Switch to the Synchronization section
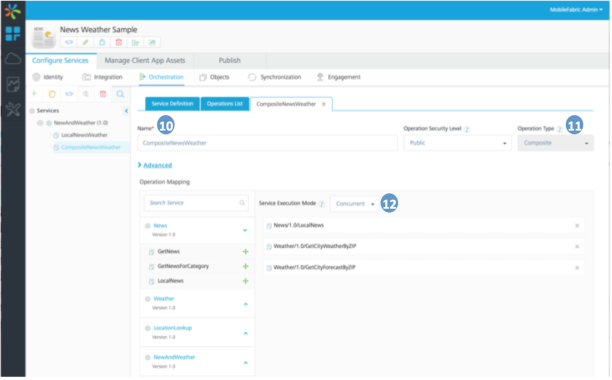The height and width of the screenshot is (380, 612). [x=275, y=77]
